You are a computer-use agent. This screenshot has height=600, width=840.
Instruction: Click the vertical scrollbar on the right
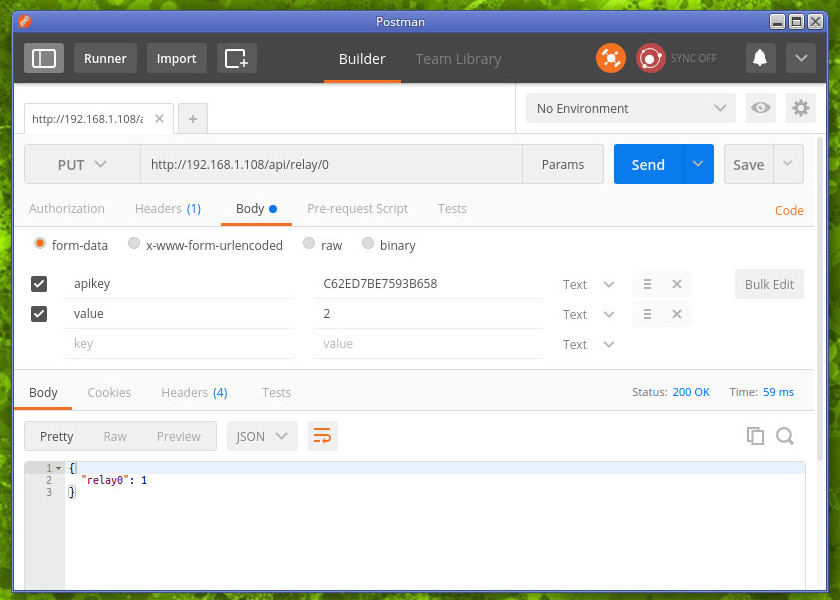(820, 300)
